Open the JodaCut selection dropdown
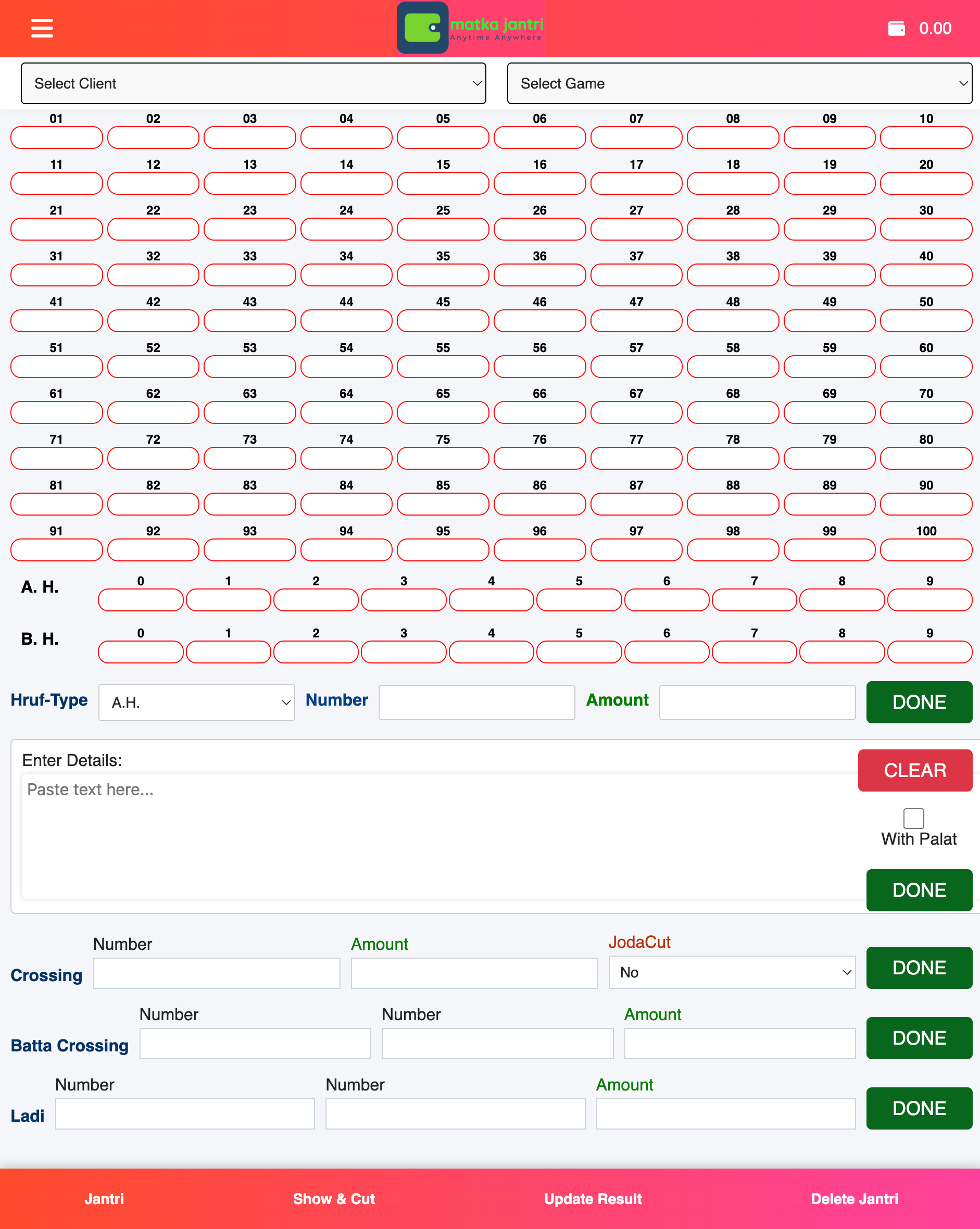980x1229 pixels. point(732,972)
